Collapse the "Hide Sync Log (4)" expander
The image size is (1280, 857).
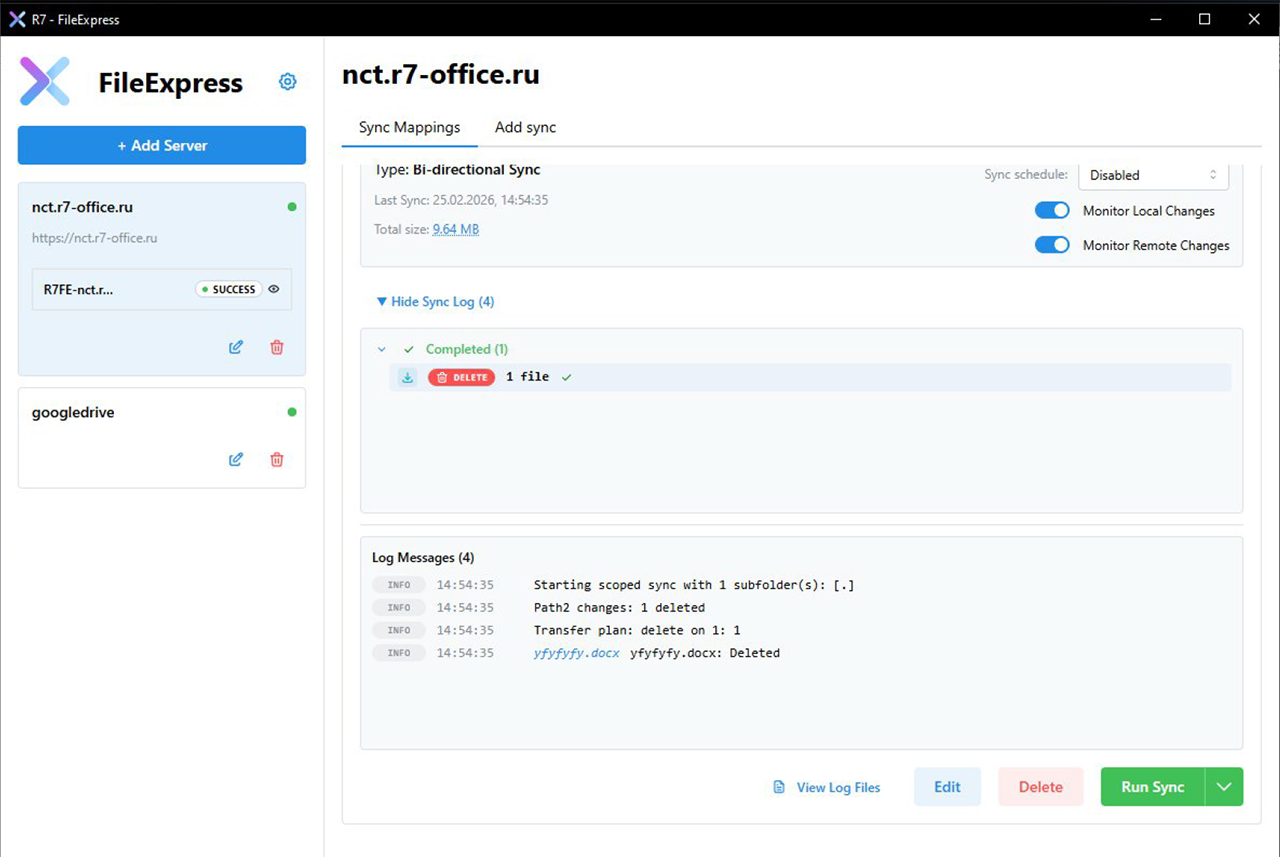[x=435, y=301]
